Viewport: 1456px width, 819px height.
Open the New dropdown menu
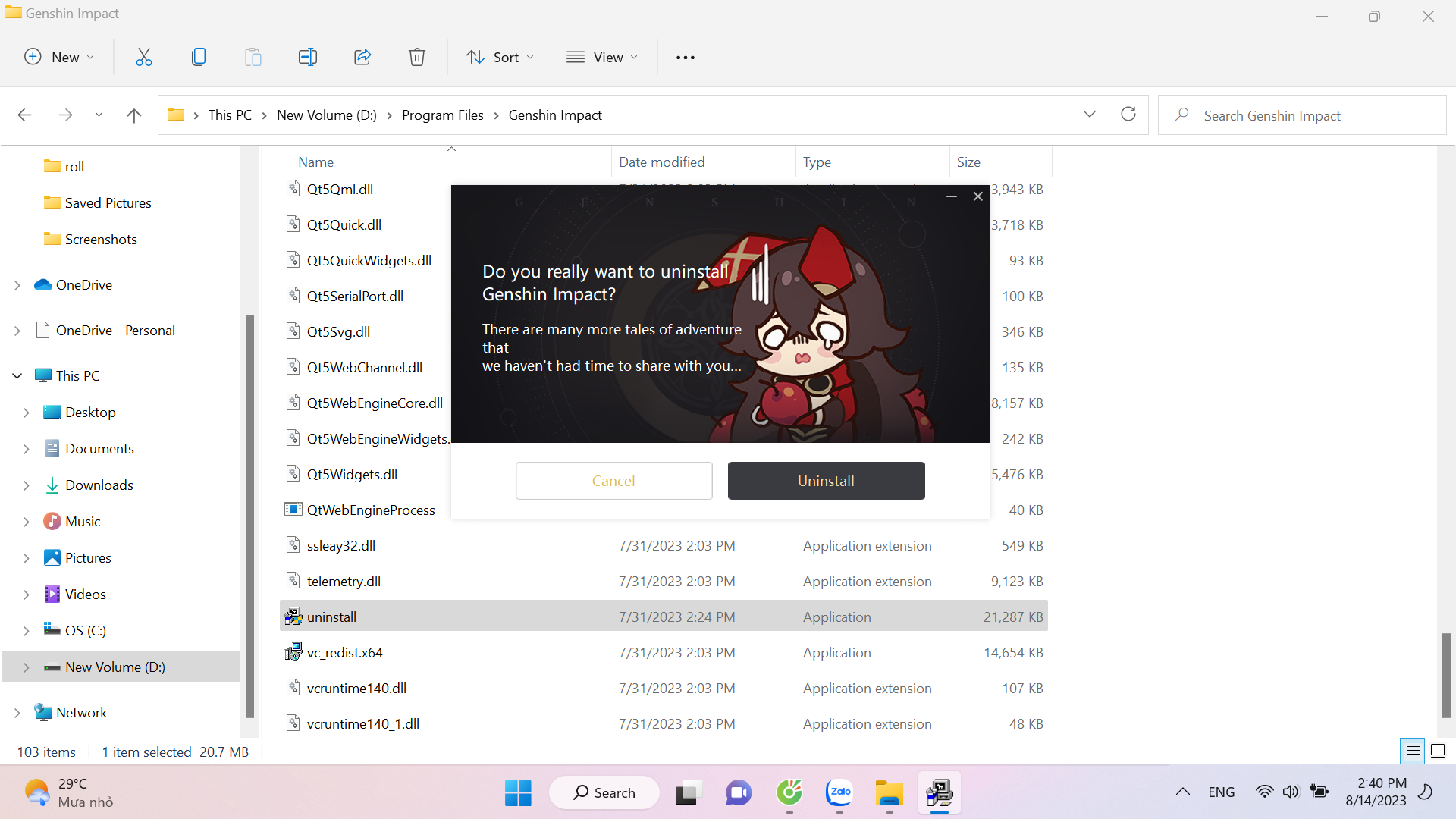click(x=59, y=57)
